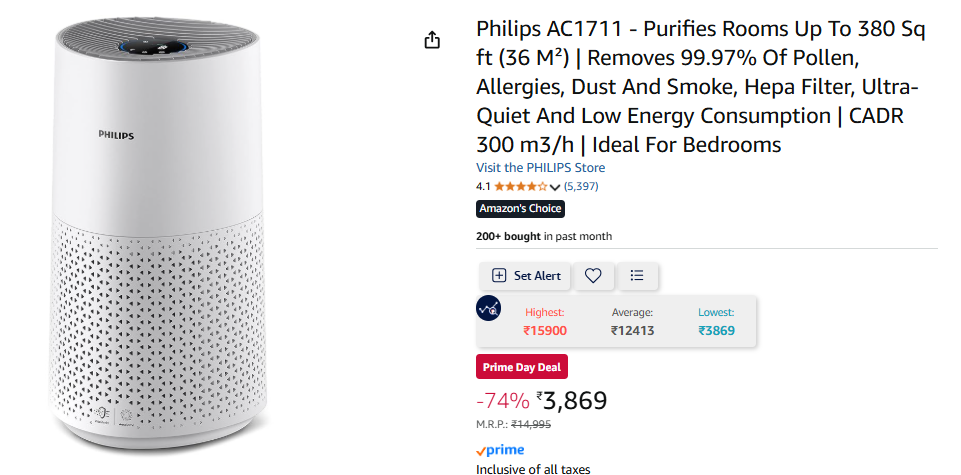Expand the ratings breakdown chevron
Screen dimensions: 961x475
point(555,187)
